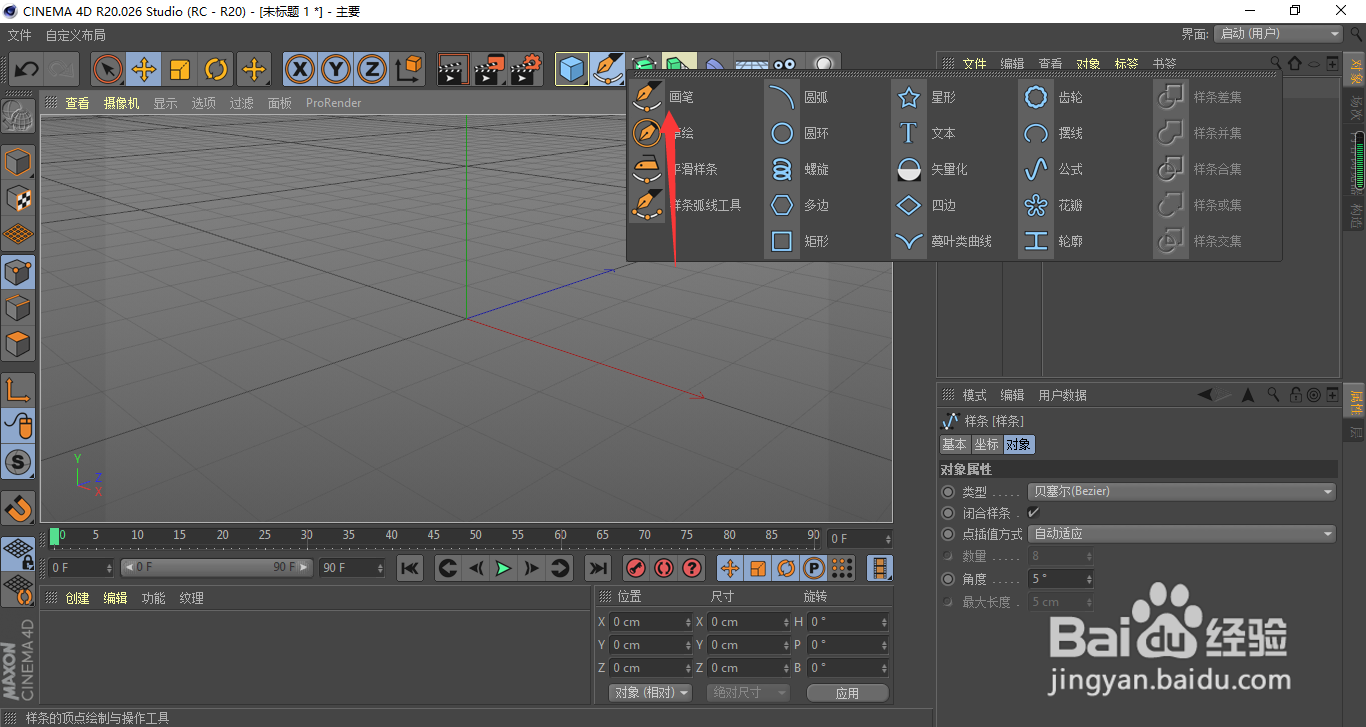Image resolution: width=1366 pixels, height=727 pixels.
Task: Check the 闭合样条 checkbox
Action: point(1033,513)
